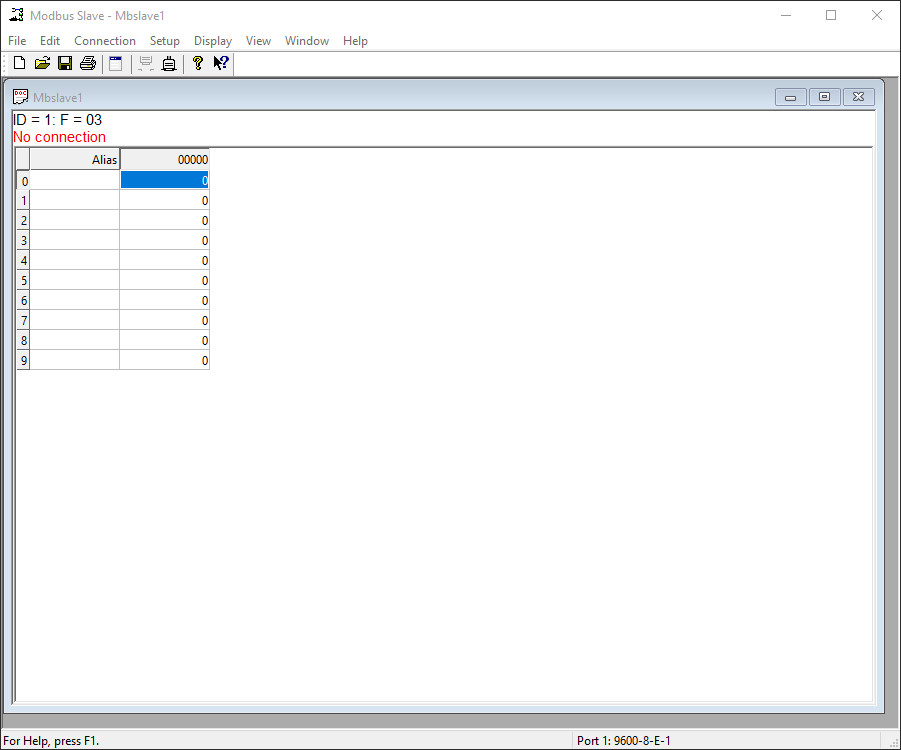Close the Mbslave1 child window
Viewport: 901px width, 750px height.
click(858, 97)
